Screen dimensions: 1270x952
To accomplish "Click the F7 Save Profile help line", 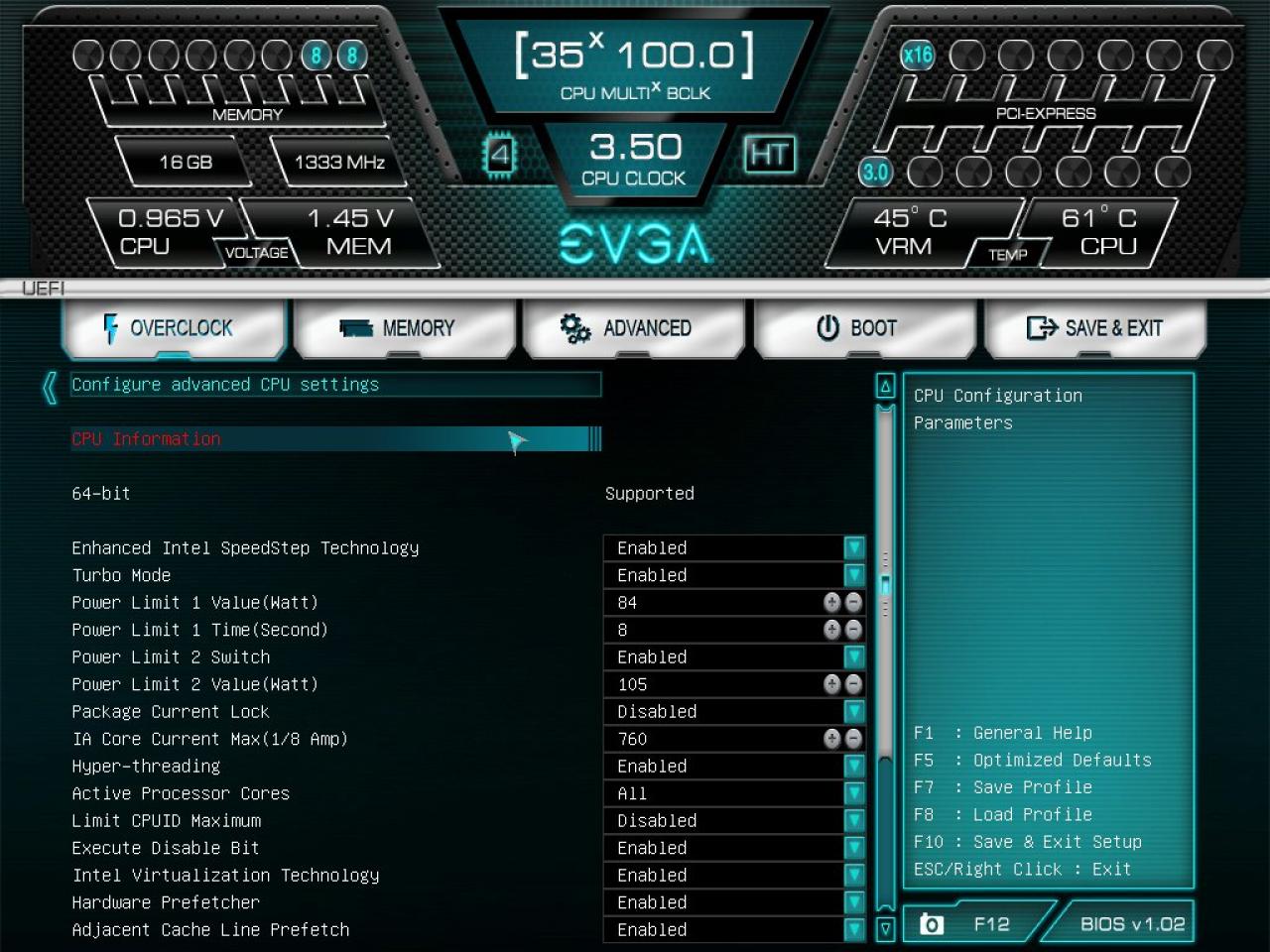I will (x=1003, y=787).
